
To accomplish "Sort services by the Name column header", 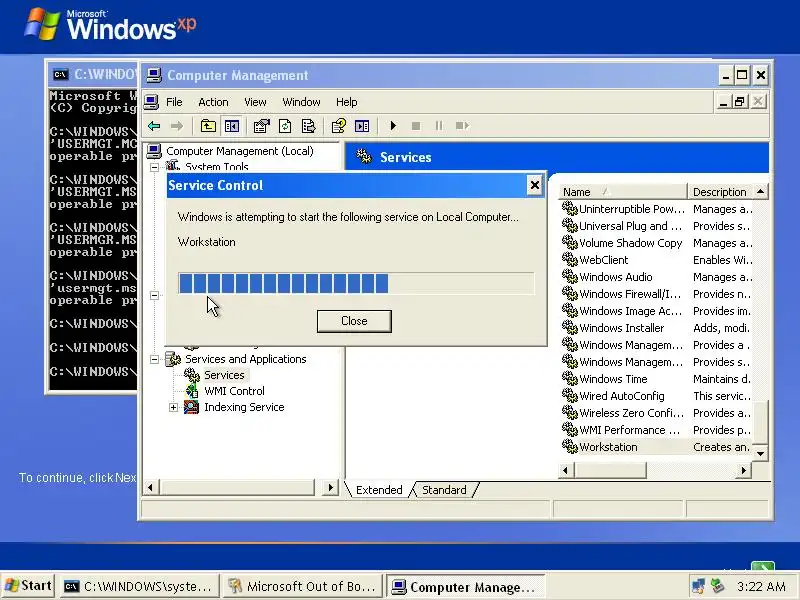I will coord(623,192).
